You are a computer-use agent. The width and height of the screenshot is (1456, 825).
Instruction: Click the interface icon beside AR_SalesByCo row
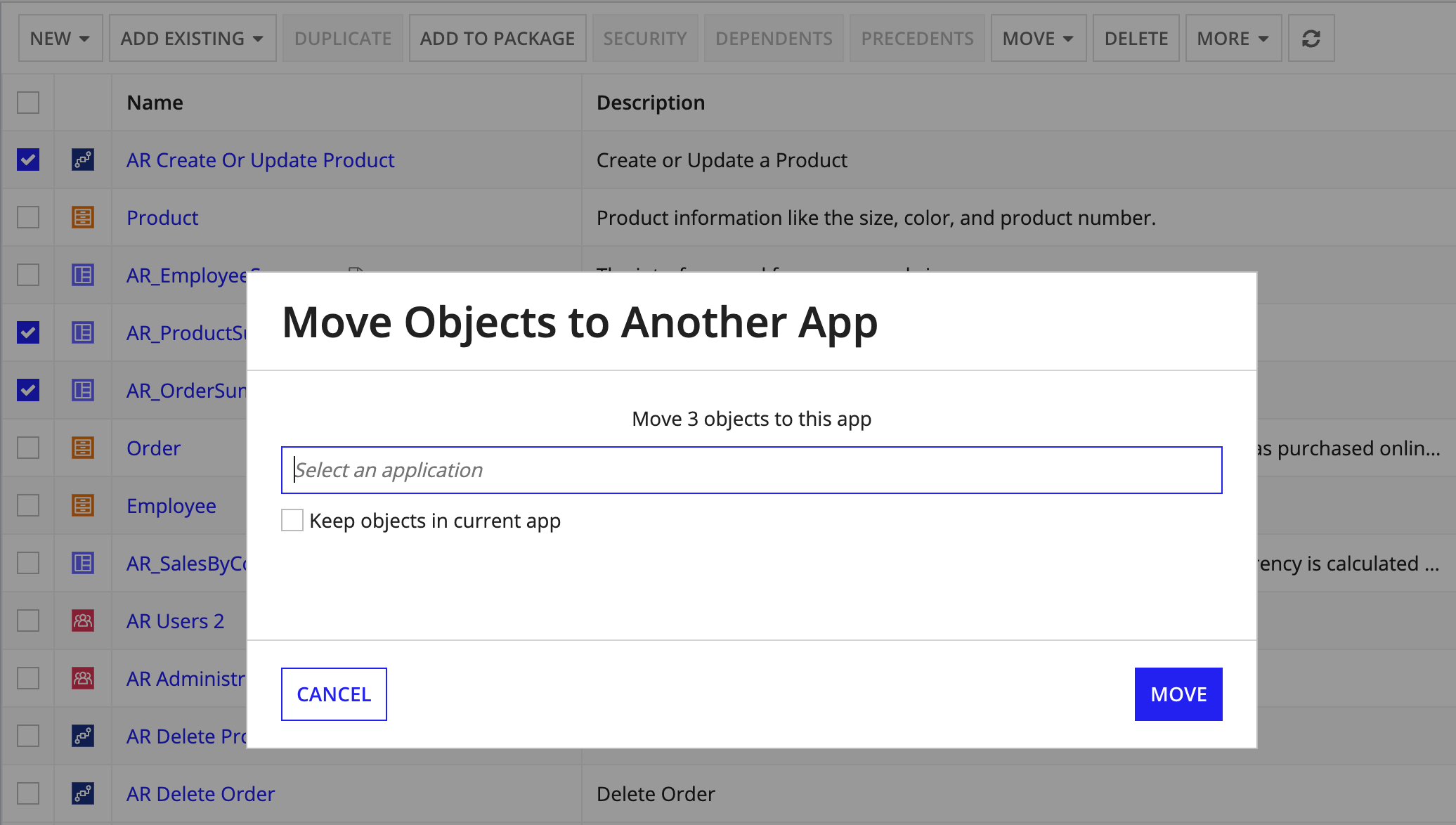pyautogui.click(x=83, y=564)
